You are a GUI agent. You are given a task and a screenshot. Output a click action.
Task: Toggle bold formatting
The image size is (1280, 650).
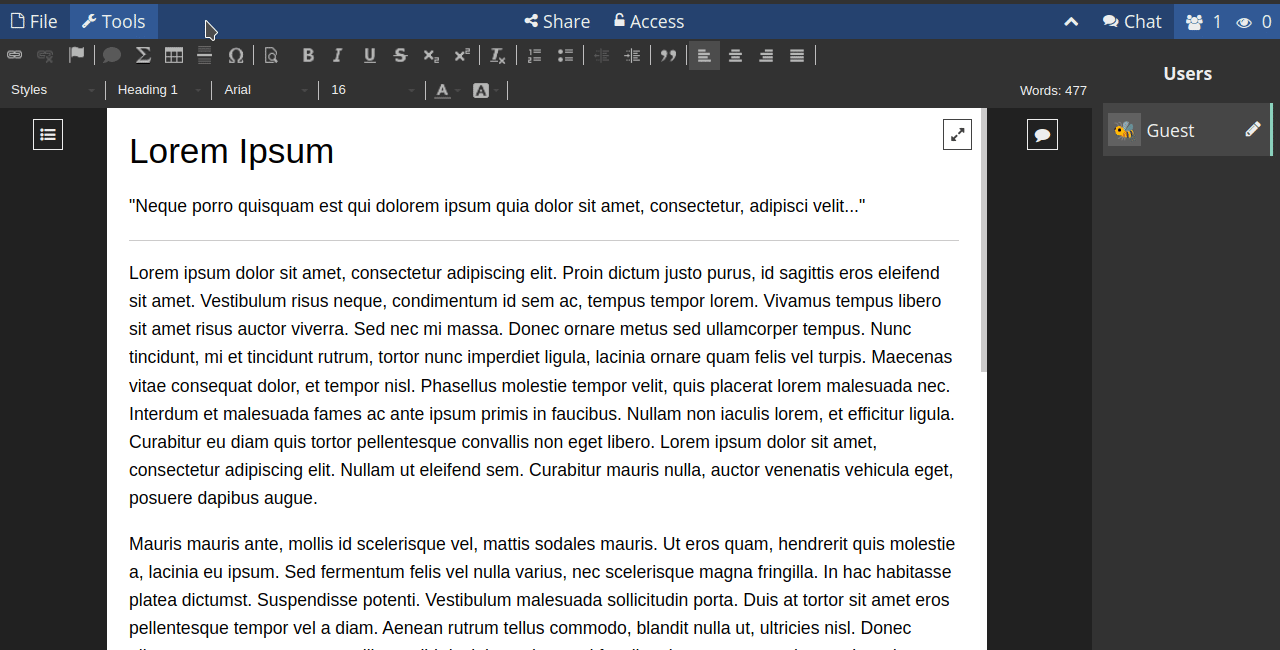[308, 56]
